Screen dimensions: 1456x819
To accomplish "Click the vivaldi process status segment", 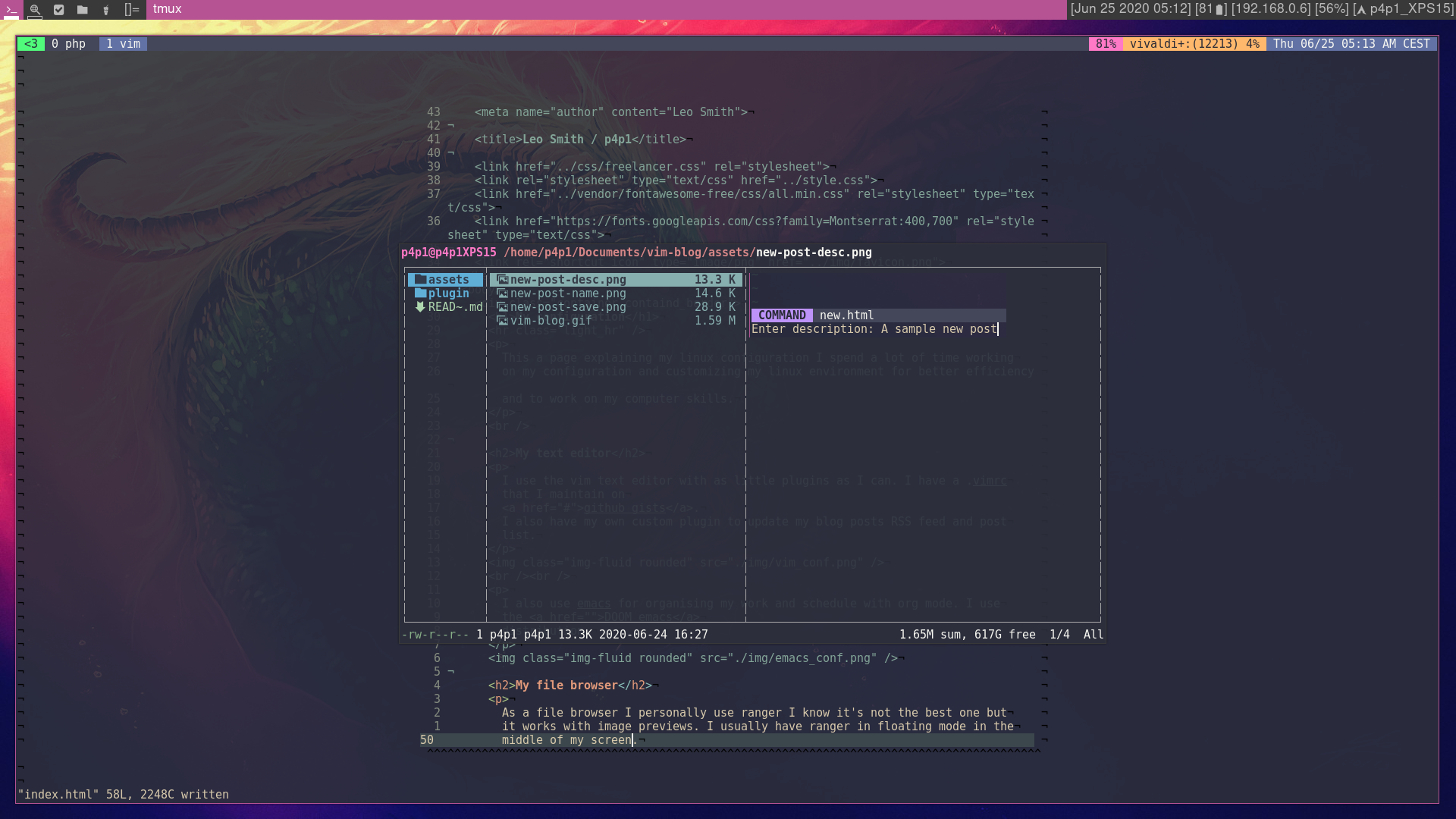I will (1194, 44).
